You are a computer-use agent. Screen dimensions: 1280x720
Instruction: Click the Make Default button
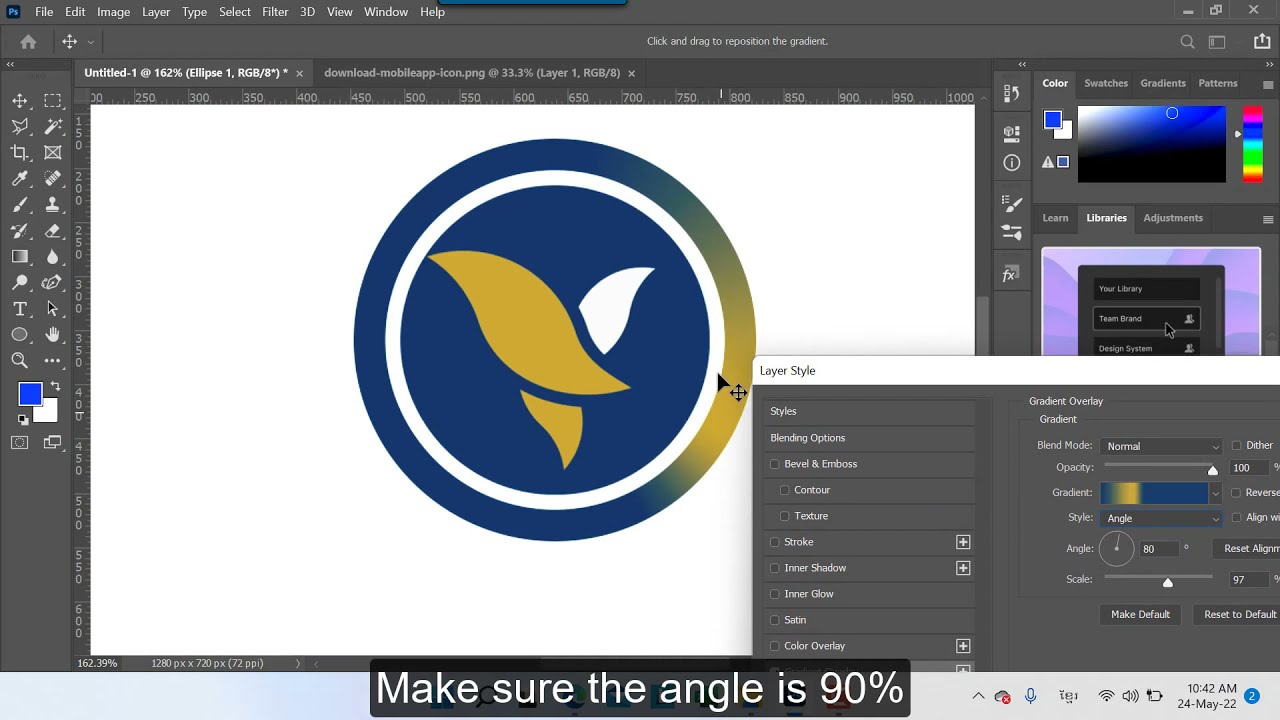click(x=1140, y=614)
